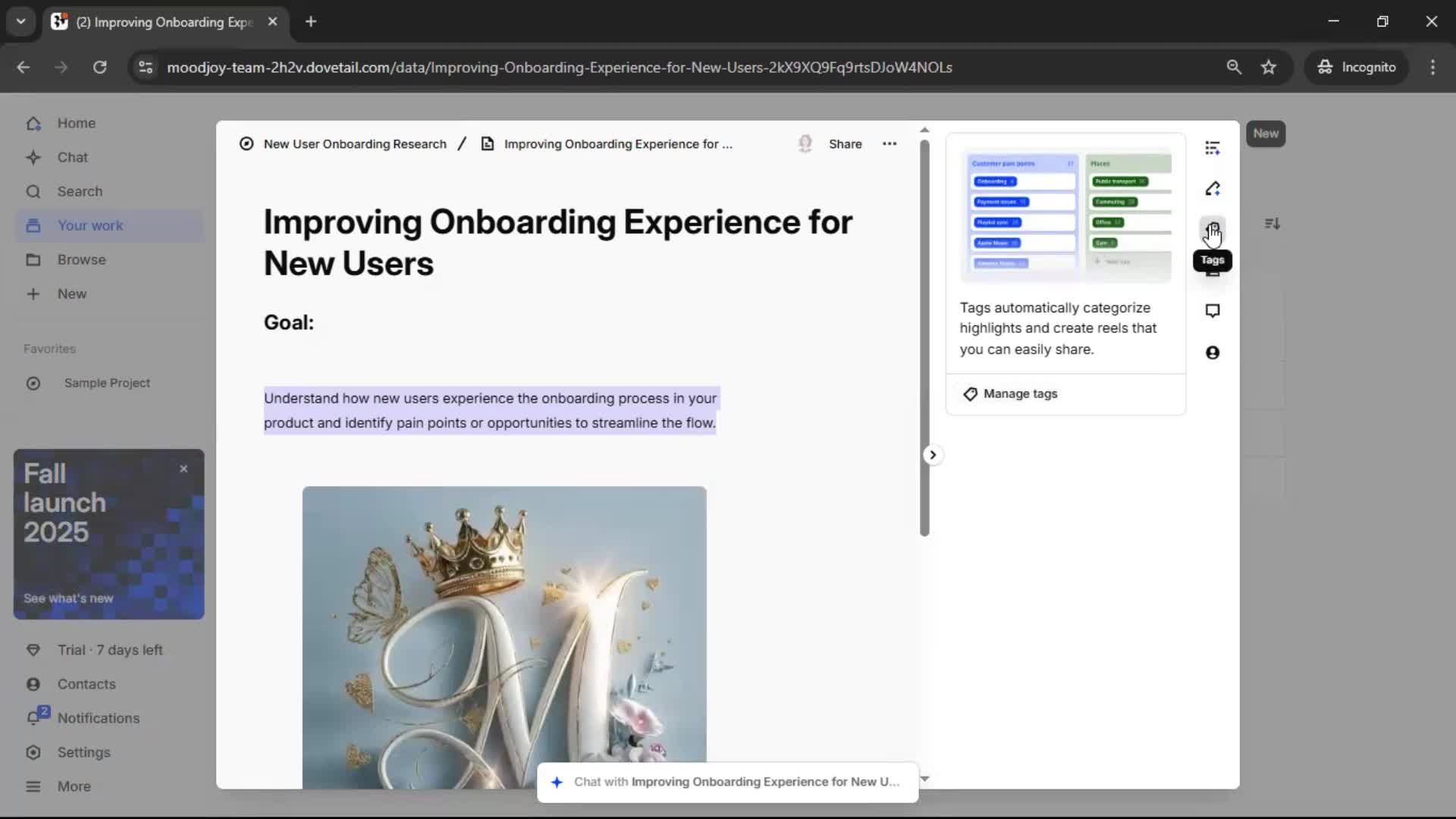Open the browser tab search dropdown
Image resolution: width=1456 pixels, height=819 pixels.
point(20,22)
